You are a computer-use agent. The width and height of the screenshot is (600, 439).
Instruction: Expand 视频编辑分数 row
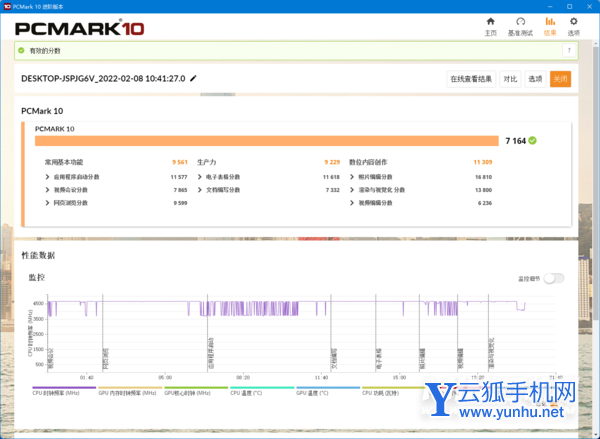pyautogui.click(x=352, y=203)
